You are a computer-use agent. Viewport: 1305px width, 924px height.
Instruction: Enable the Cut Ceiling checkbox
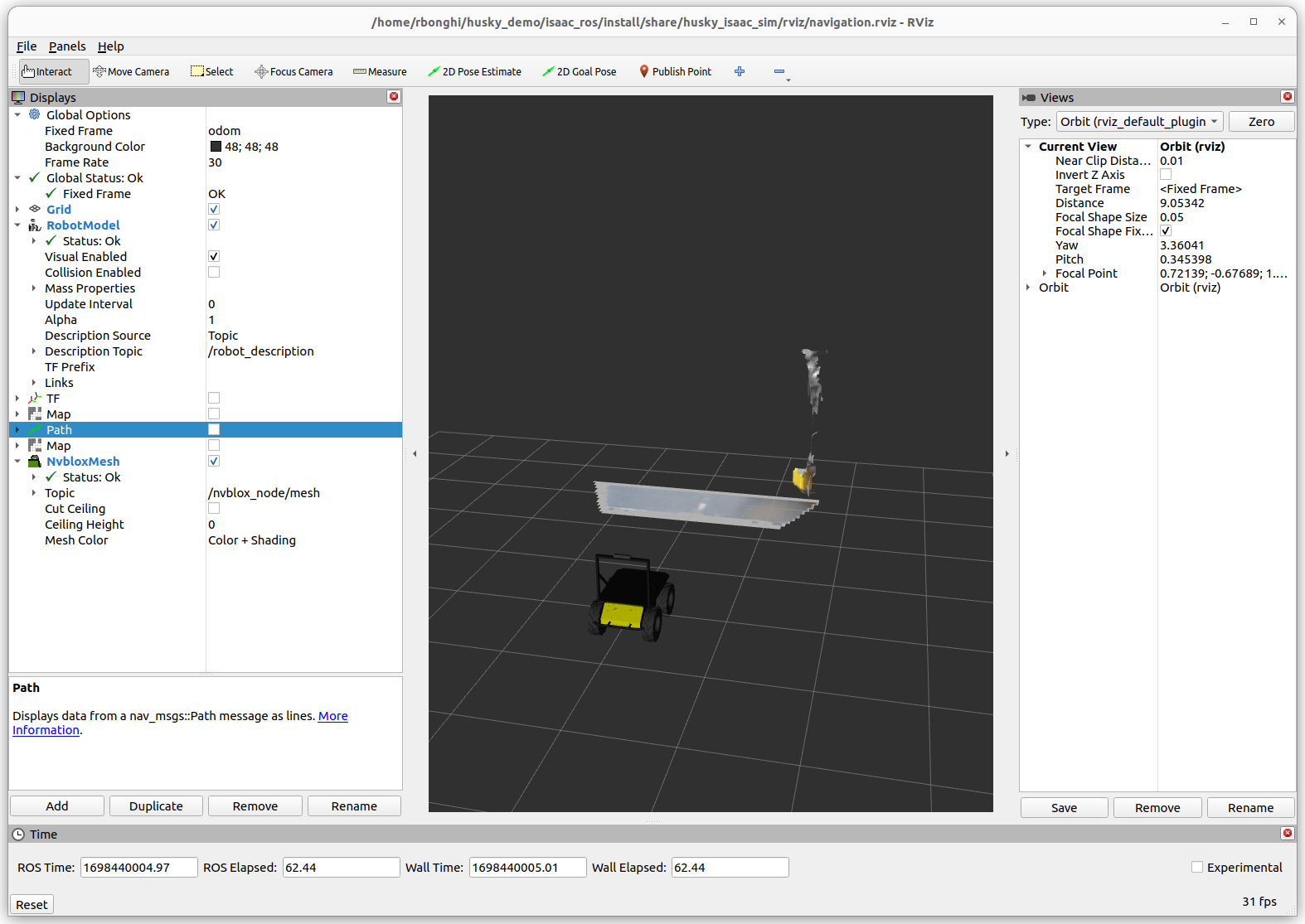(214, 509)
